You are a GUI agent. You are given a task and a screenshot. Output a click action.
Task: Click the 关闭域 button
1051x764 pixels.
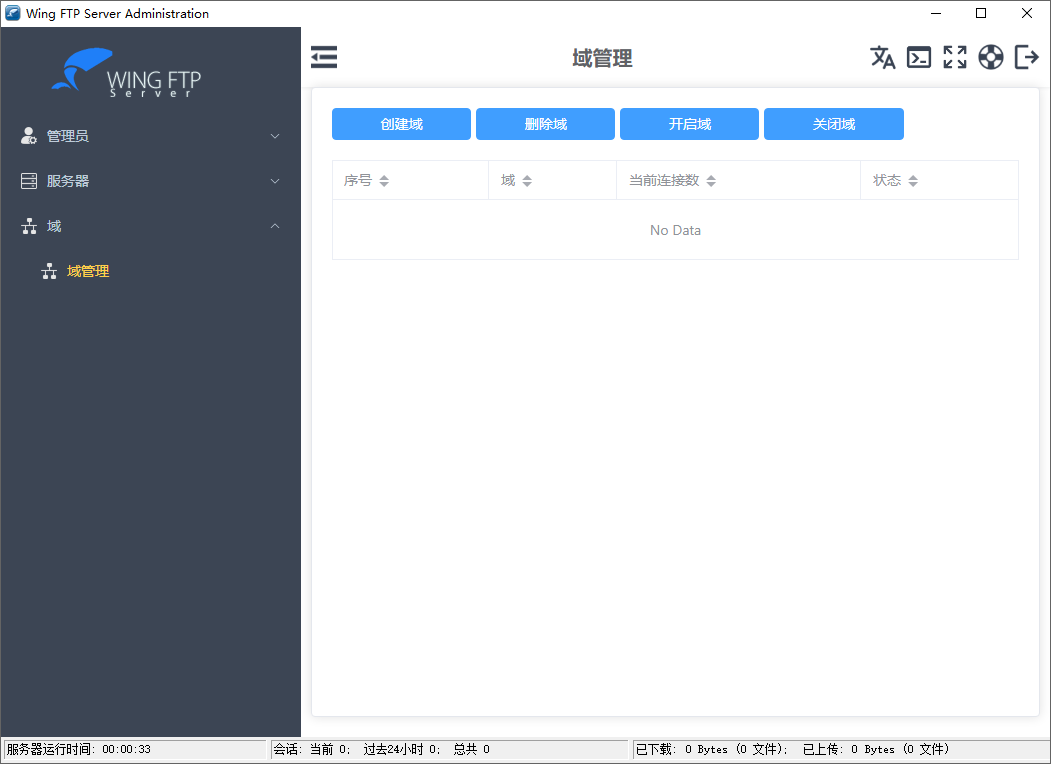833,124
